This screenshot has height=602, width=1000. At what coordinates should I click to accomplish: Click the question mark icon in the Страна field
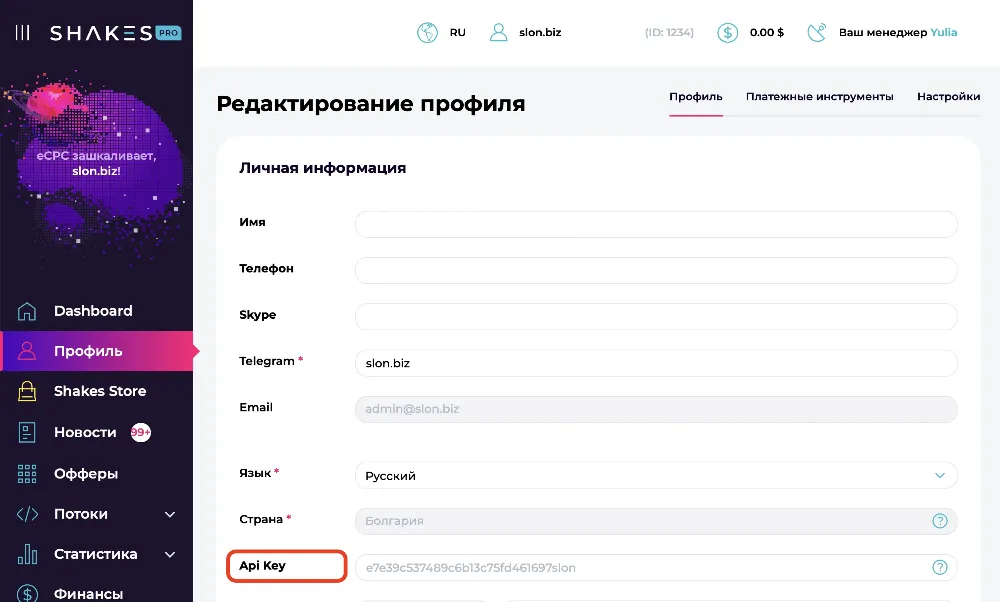pyautogui.click(x=940, y=521)
